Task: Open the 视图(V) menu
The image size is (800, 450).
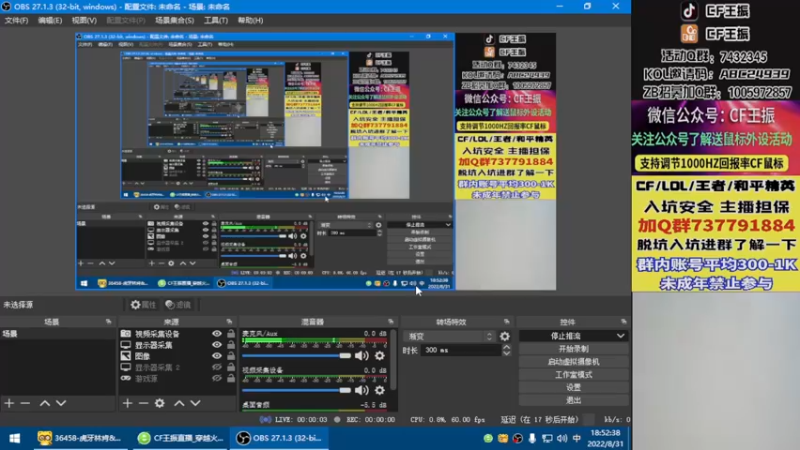Action: (x=84, y=20)
